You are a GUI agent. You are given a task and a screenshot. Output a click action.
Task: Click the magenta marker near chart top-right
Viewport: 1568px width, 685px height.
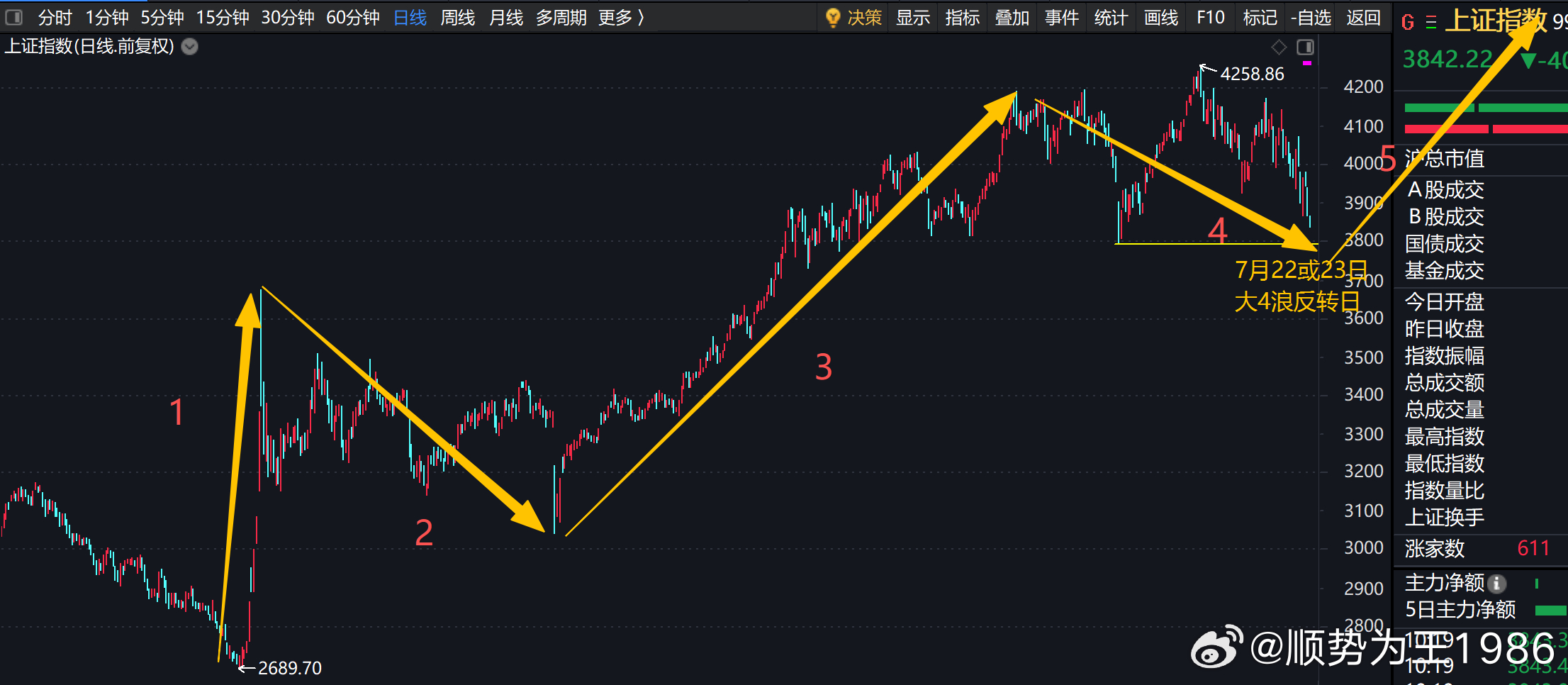coord(1307,63)
